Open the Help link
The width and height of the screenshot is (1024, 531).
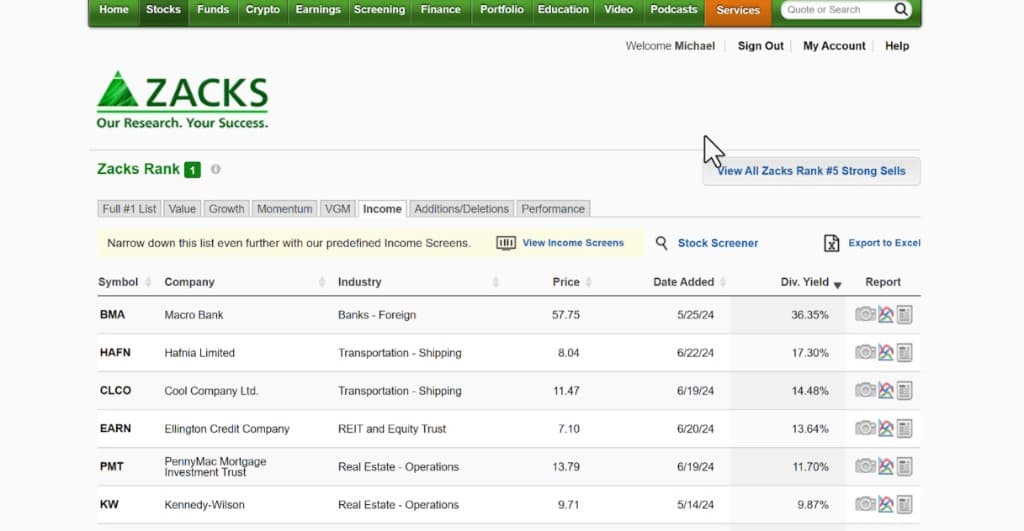[897, 46]
